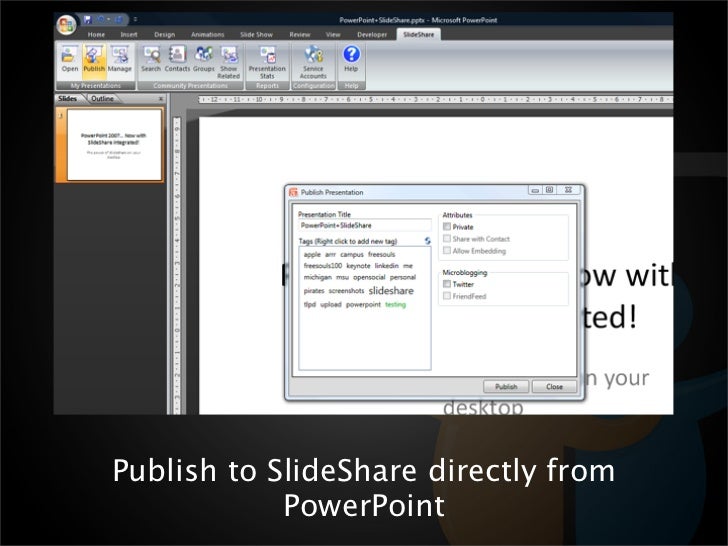Select the 'me' tag
Viewport: 728px width, 546px height.
[408, 266]
